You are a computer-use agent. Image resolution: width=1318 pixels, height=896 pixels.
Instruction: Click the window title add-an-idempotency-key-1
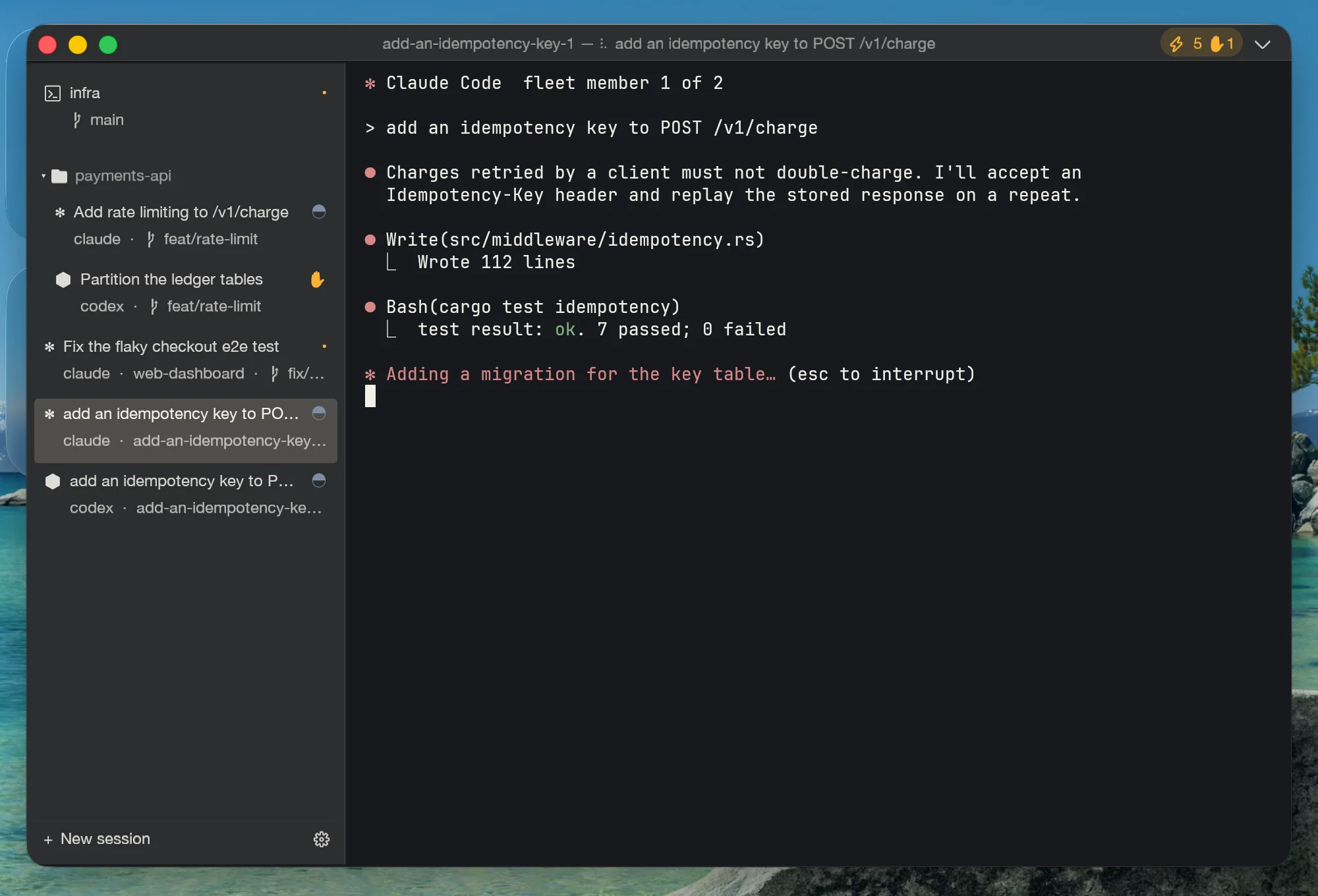478,43
